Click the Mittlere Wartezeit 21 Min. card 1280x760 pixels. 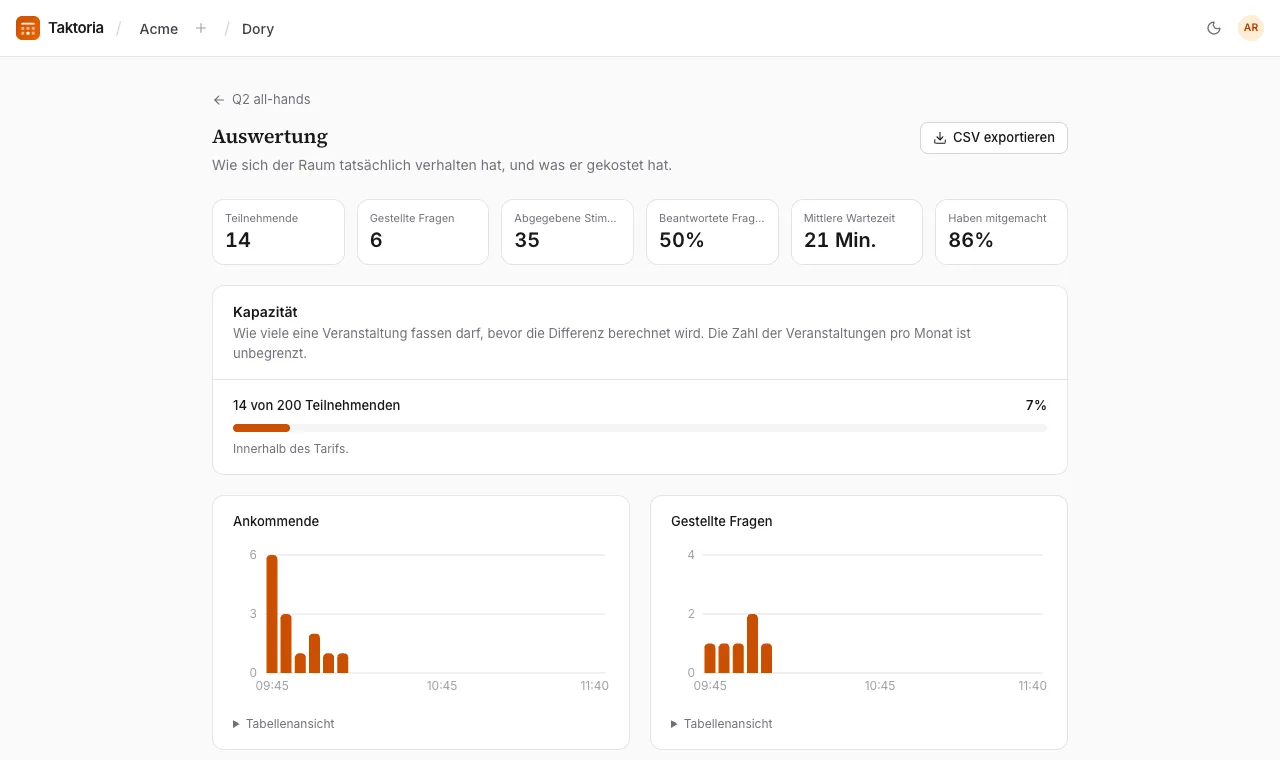857,232
